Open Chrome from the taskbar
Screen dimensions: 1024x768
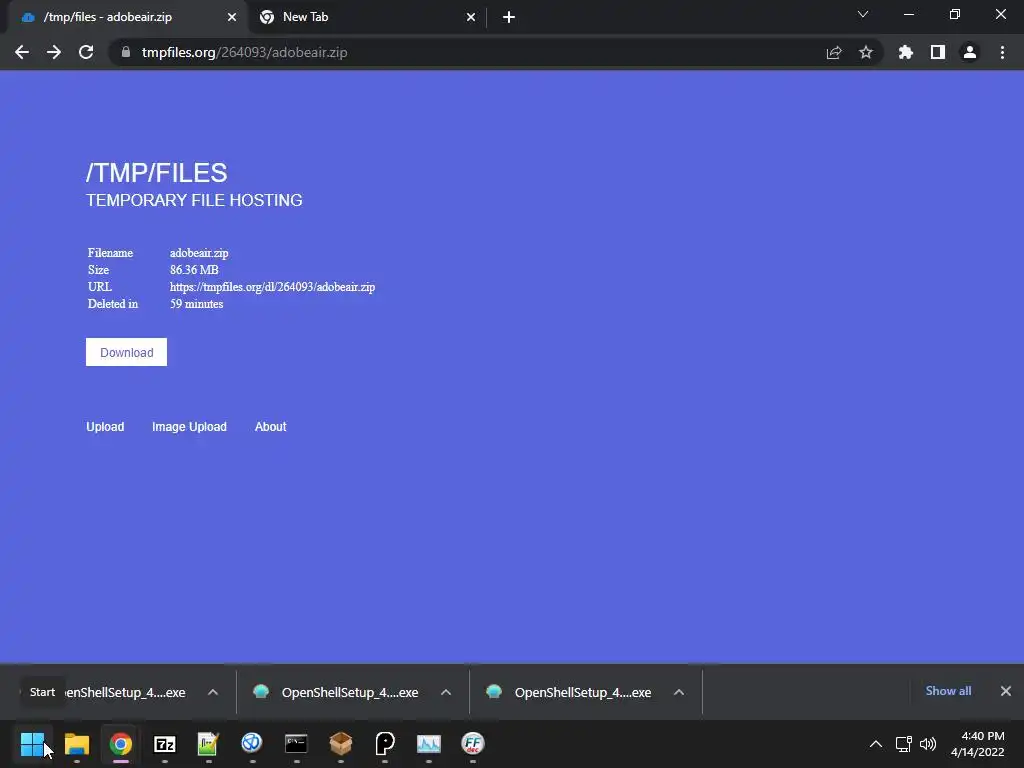(x=121, y=743)
